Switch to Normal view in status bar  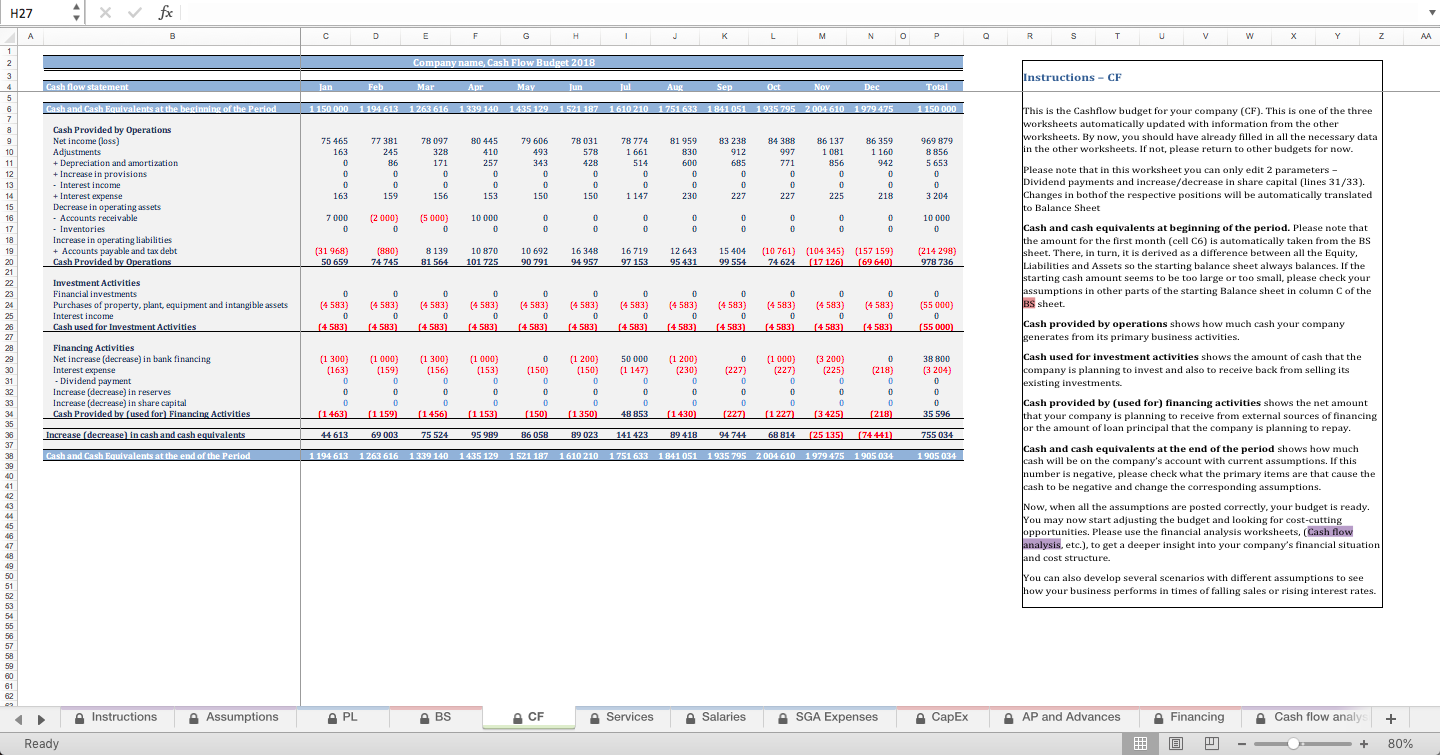point(1138,743)
